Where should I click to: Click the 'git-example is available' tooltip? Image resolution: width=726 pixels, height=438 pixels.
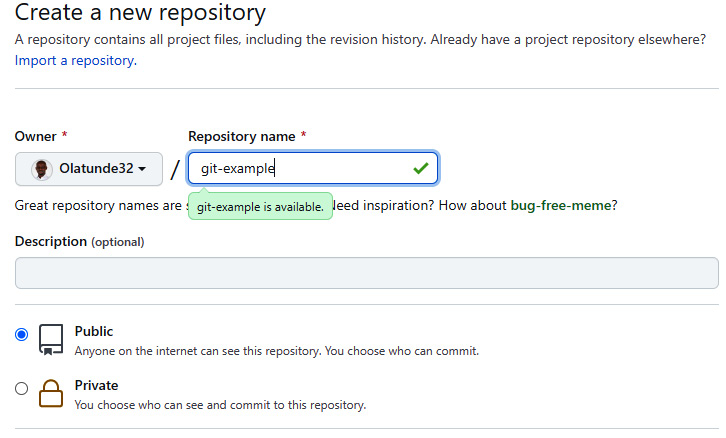pyautogui.click(x=260, y=207)
